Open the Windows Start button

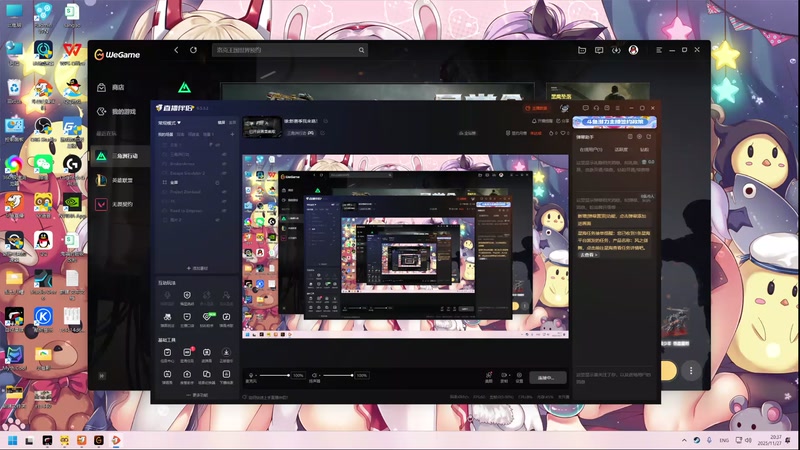(13, 440)
